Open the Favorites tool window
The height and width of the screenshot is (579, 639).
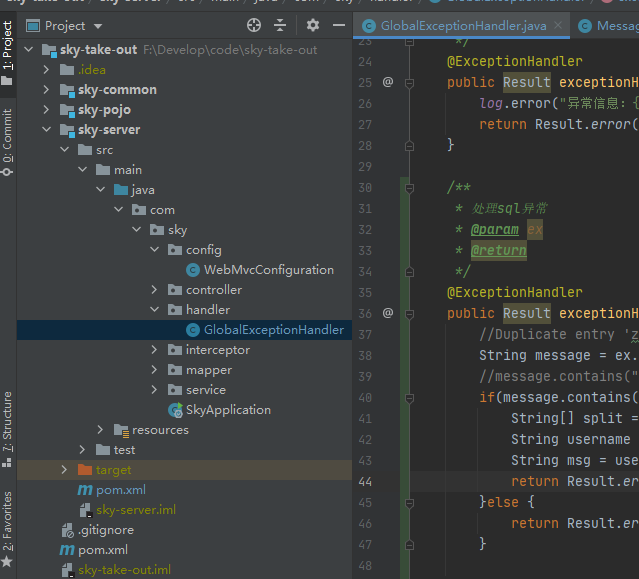coord(8,520)
